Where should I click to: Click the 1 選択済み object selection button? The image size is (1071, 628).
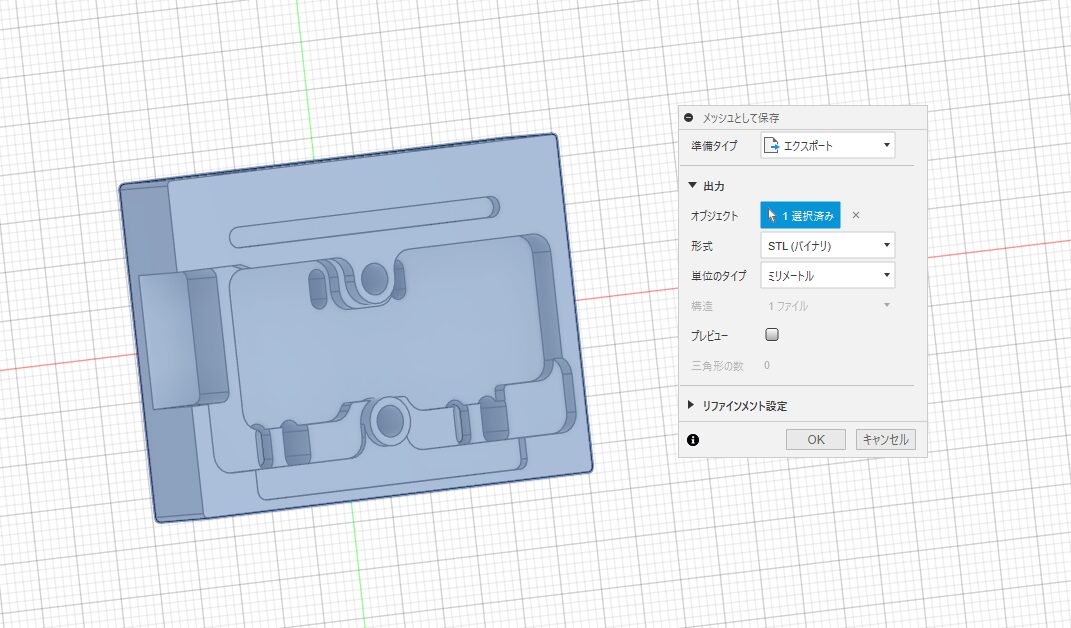point(801,215)
